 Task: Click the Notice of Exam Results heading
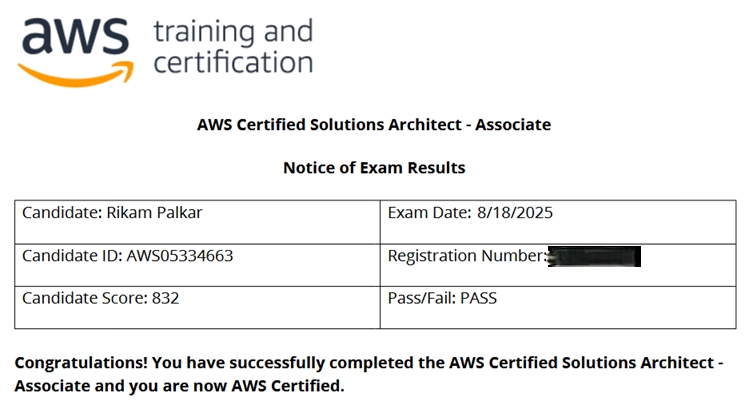[x=374, y=168]
